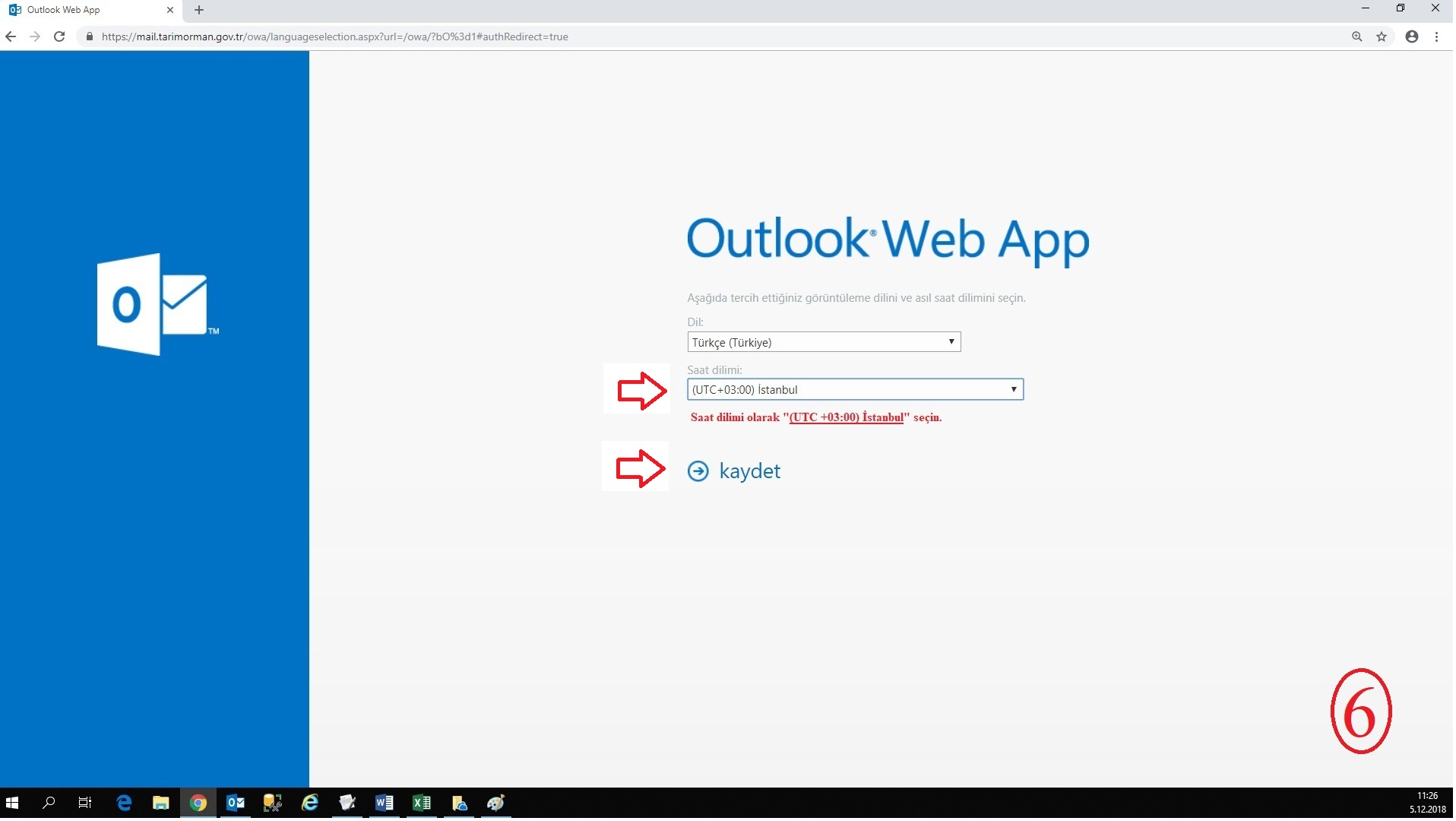Launch Microsoft Word from the taskbar
The height and width of the screenshot is (821, 1456).
pos(384,803)
